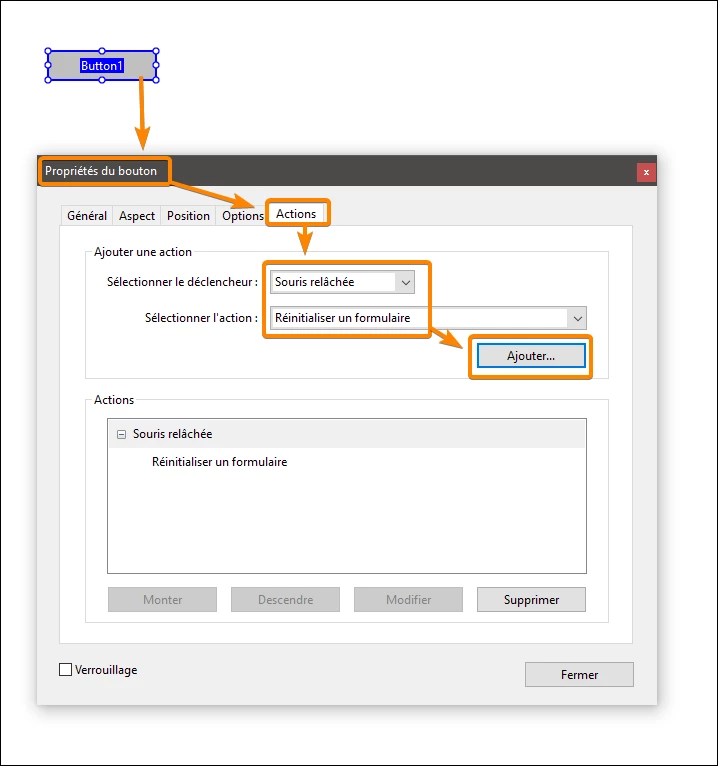Click the Modifier button
Image resolution: width=718 pixels, height=766 pixels.
coord(408,599)
